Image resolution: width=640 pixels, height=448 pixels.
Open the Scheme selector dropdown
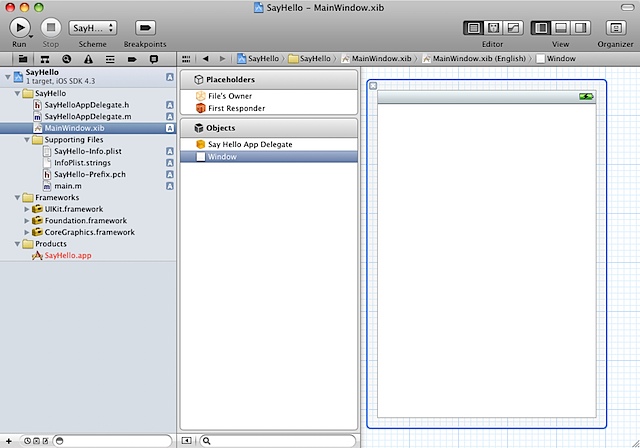click(92, 28)
